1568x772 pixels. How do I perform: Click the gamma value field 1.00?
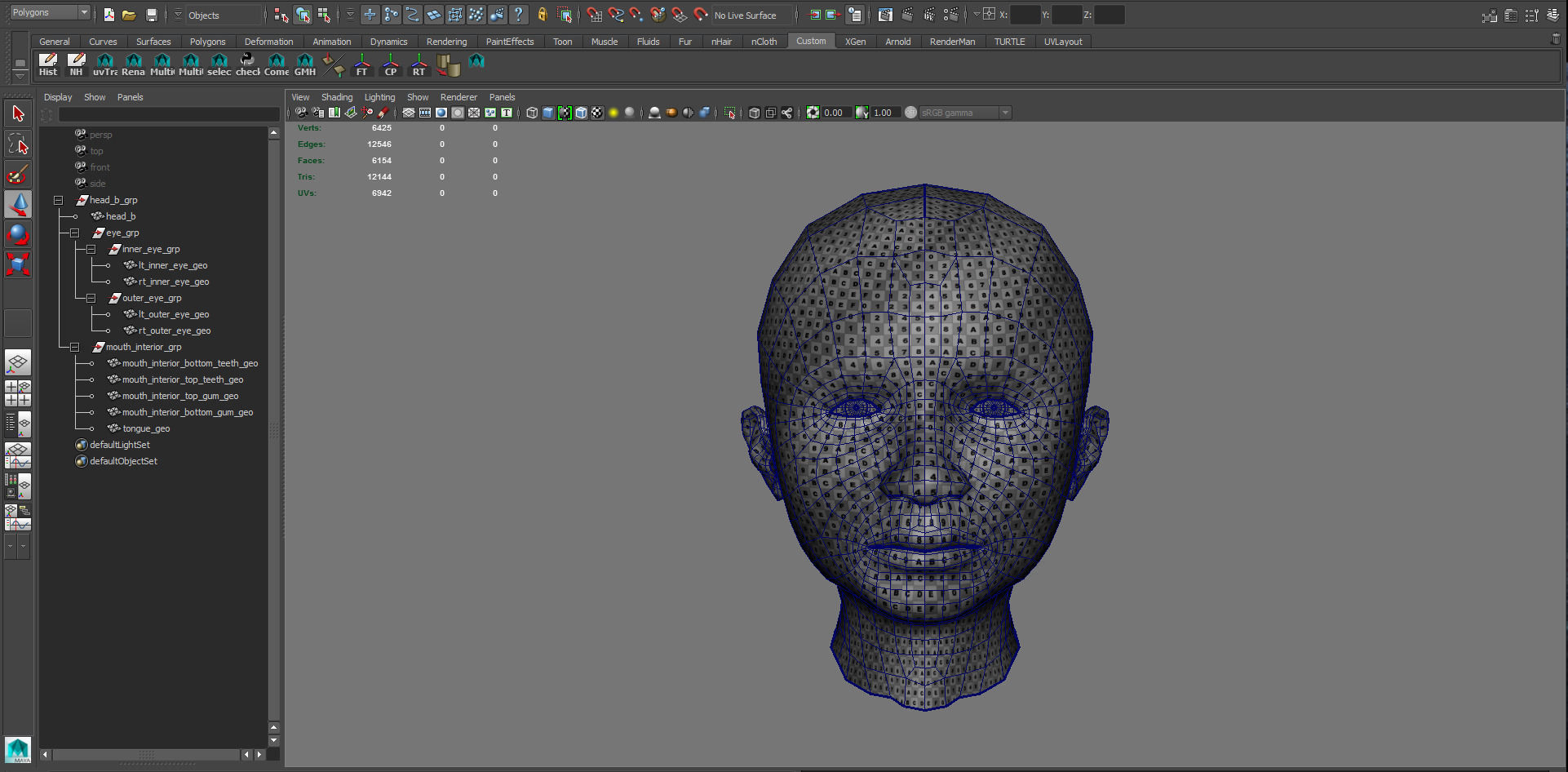[x=885, y=113]
